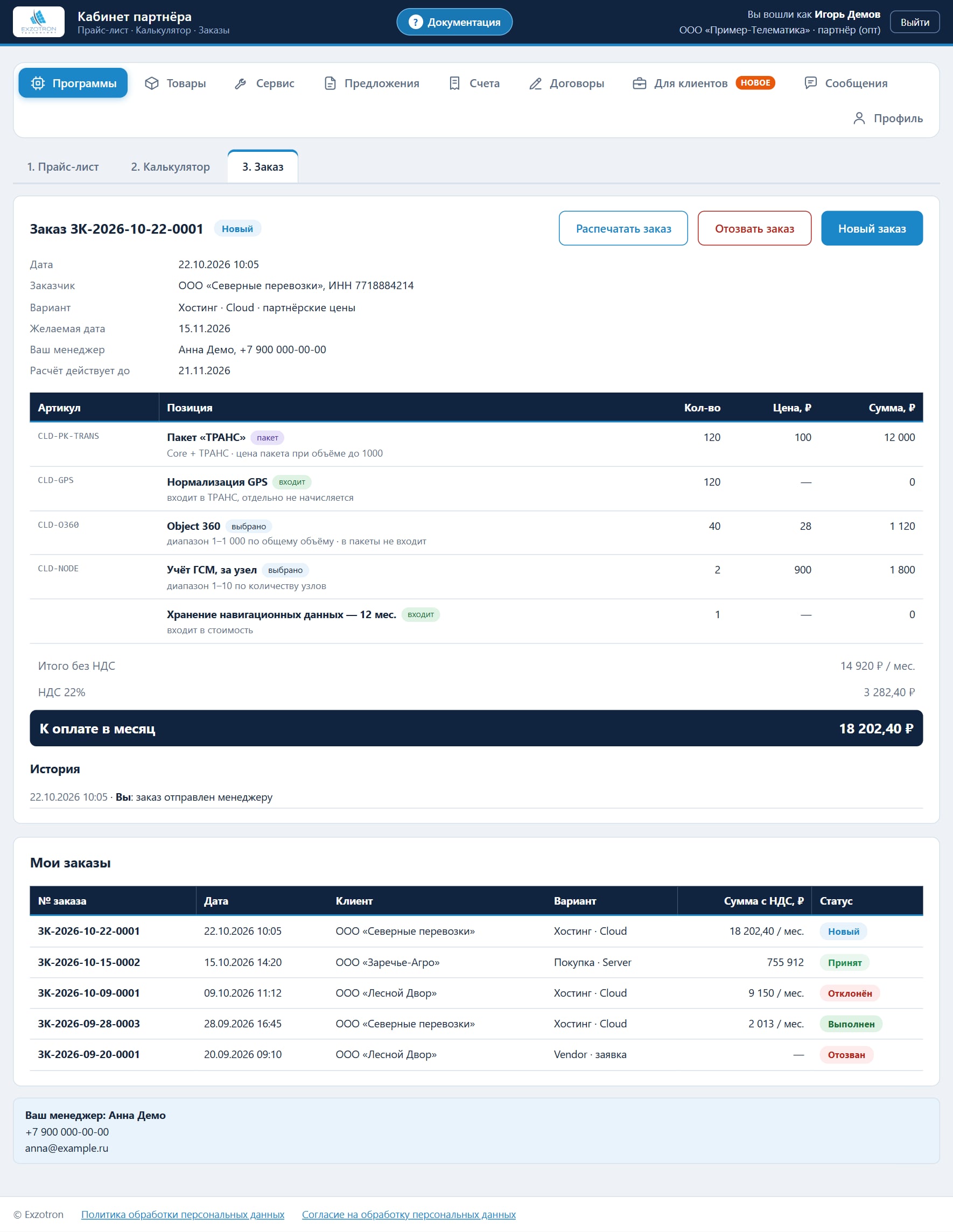The width and height of the screenshot is (953, 1232).
Task: Click the Новый badge beside the order title
Action: [237, 228]
